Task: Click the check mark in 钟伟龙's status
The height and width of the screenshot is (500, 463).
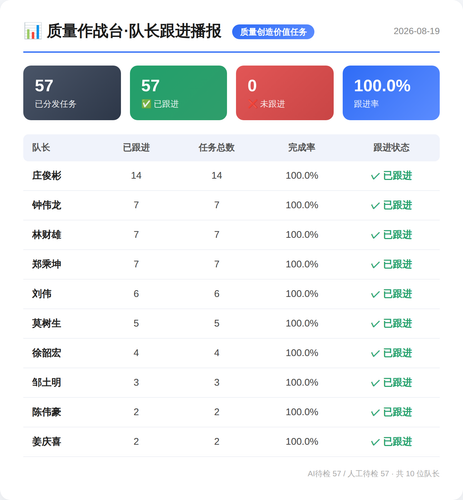Action: click(375, 206)
